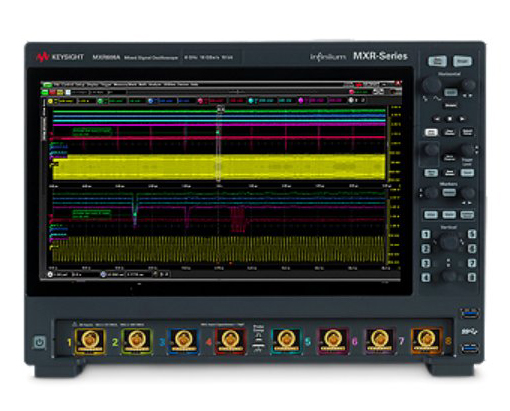
Task: Select the channel 1 BNC input connector
Action: point(90,341)
